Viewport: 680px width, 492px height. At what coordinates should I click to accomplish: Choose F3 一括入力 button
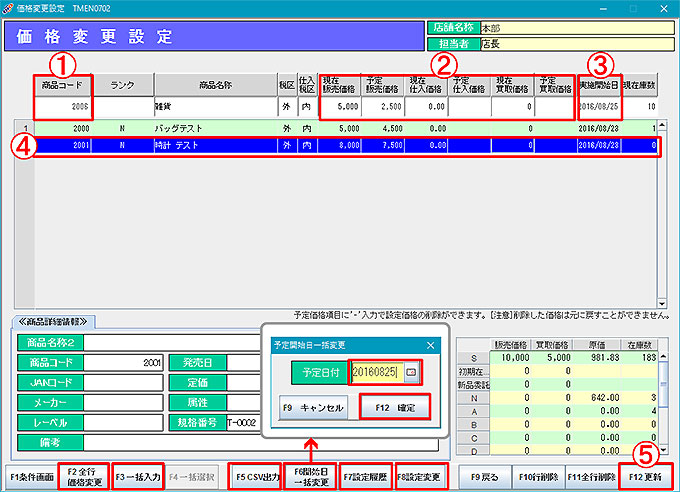137,477
